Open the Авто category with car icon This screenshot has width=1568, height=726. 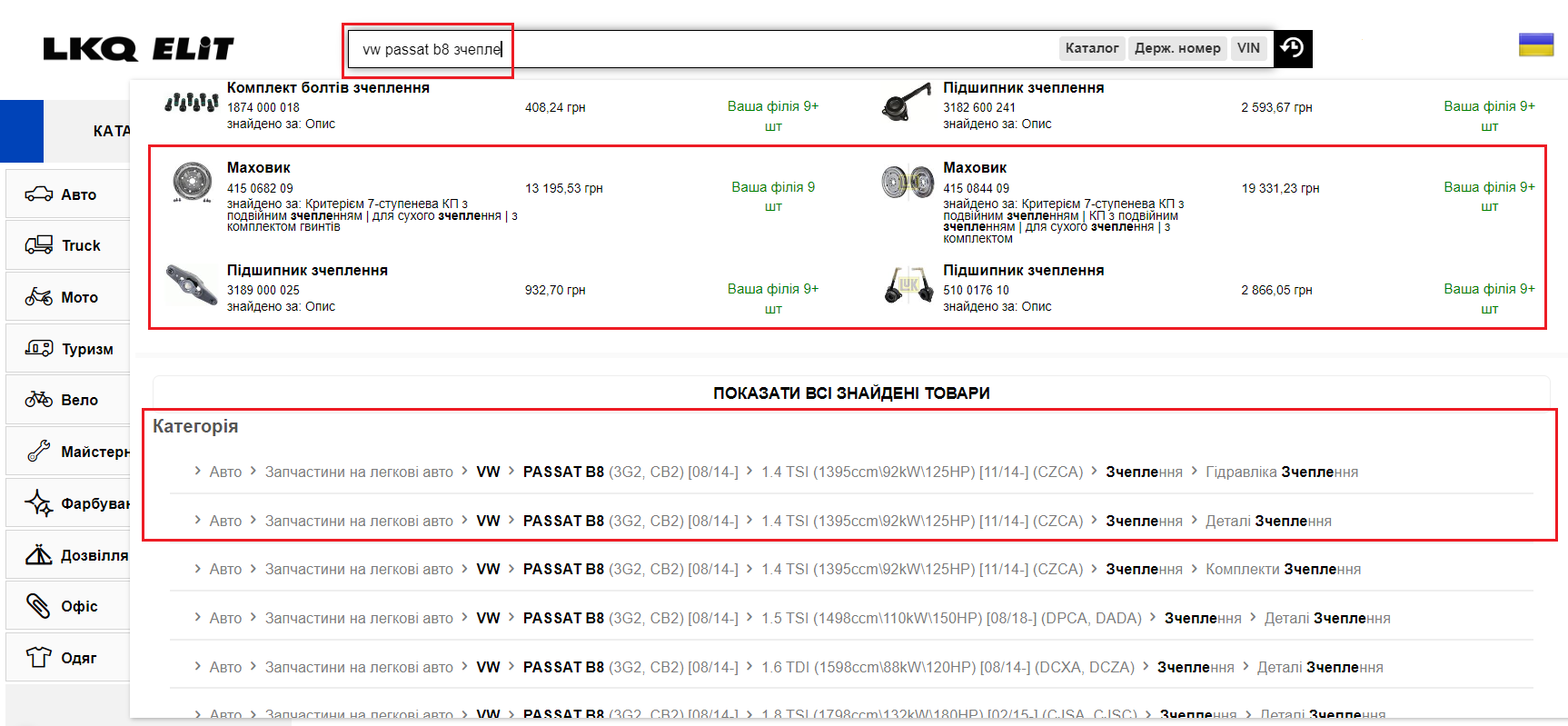67,194
